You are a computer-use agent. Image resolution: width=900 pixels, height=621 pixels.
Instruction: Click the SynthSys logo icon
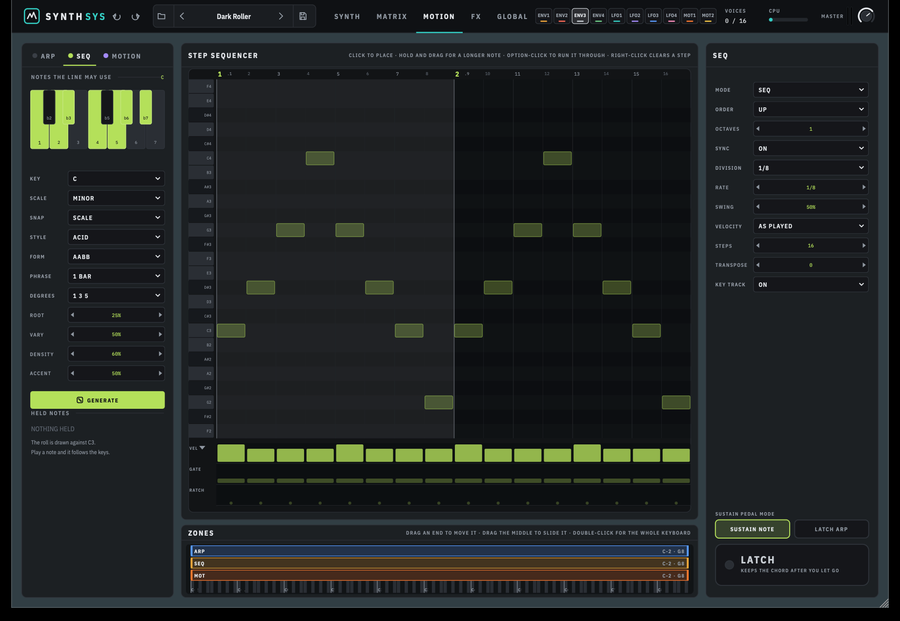[x=32, y=16]
